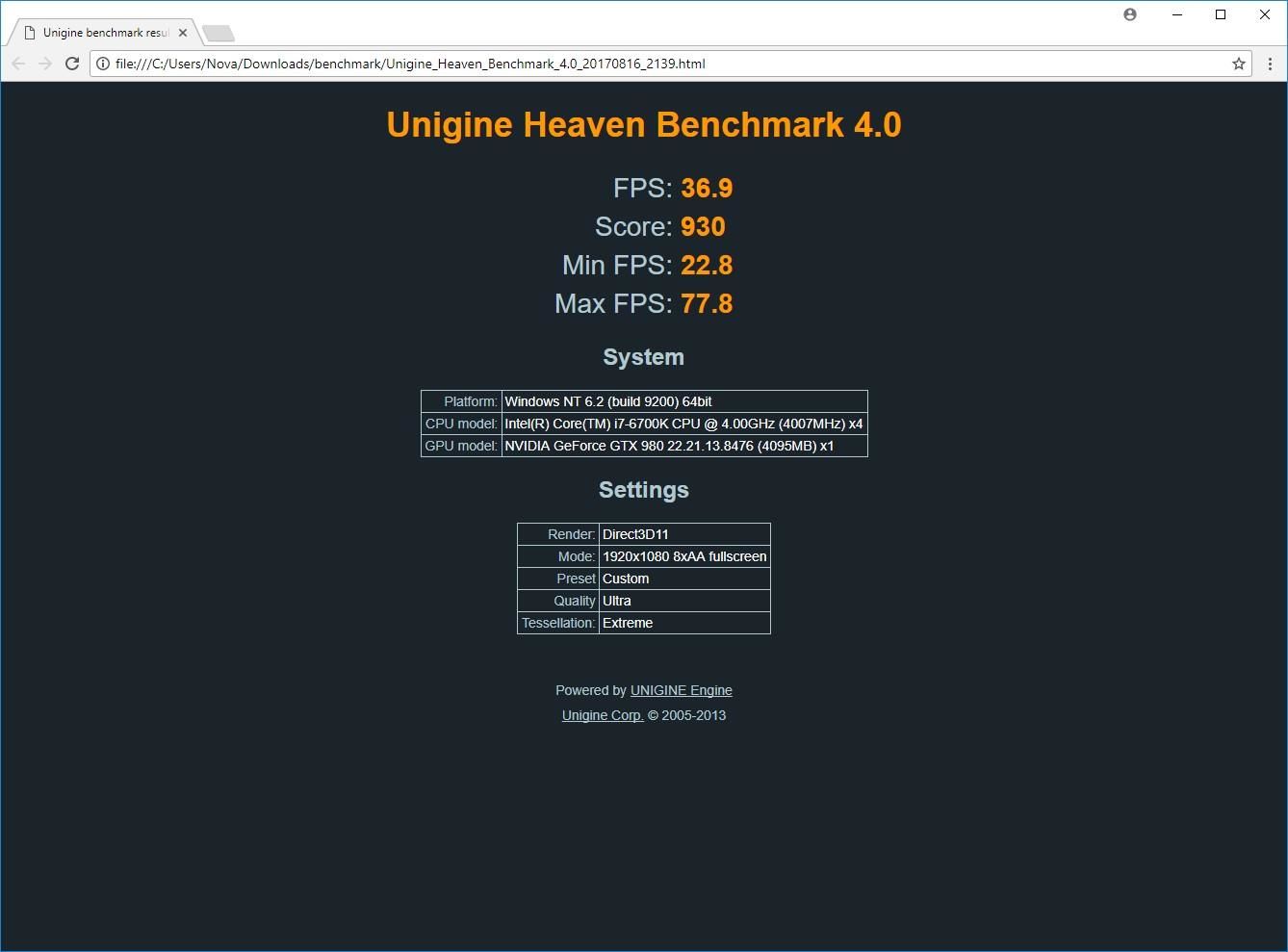Click the Ultra quality cell
Image resolution: width=1288 pixels, height=952 pixels.
tap(684, 601)
